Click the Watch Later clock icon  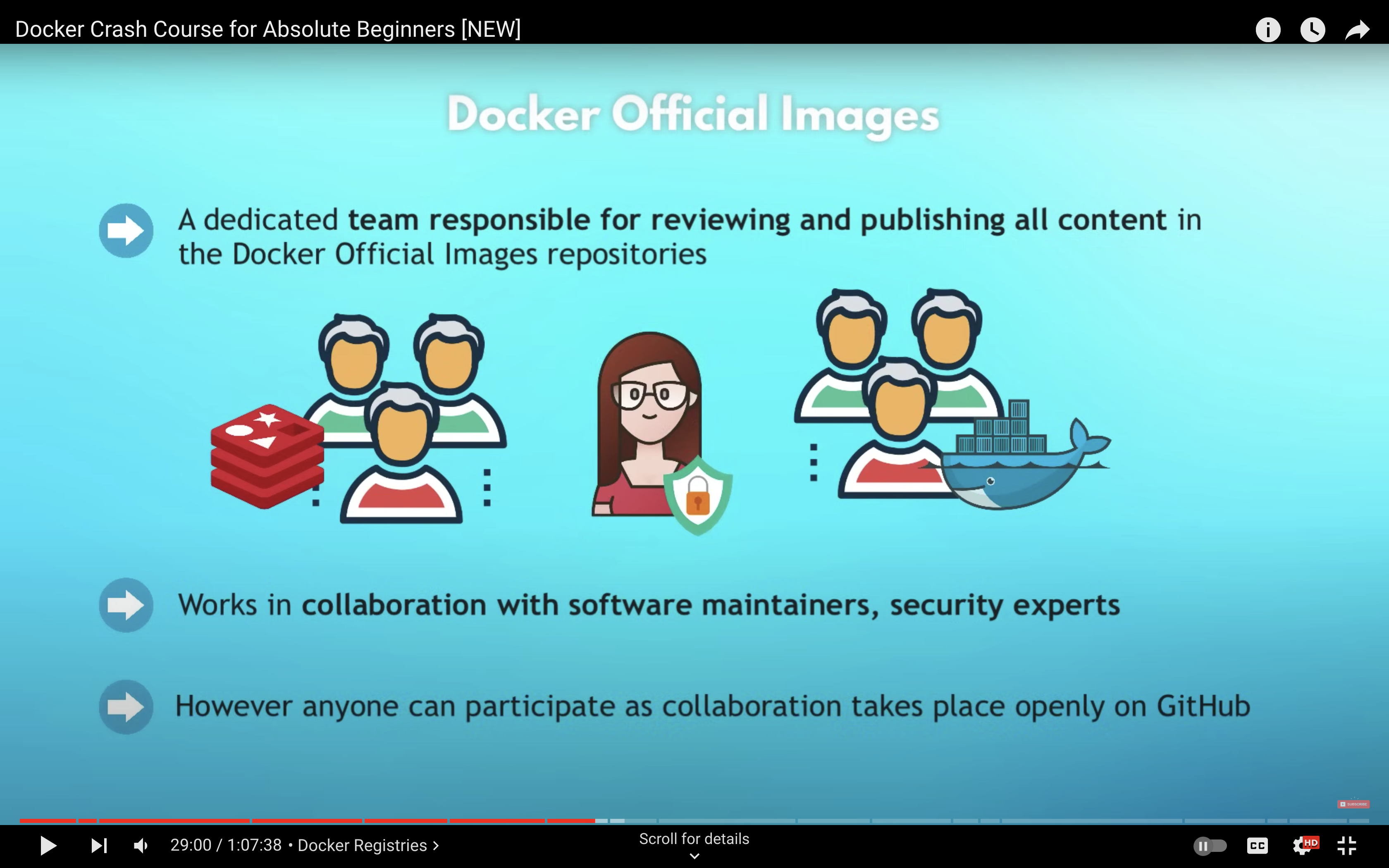point(1312,29)
